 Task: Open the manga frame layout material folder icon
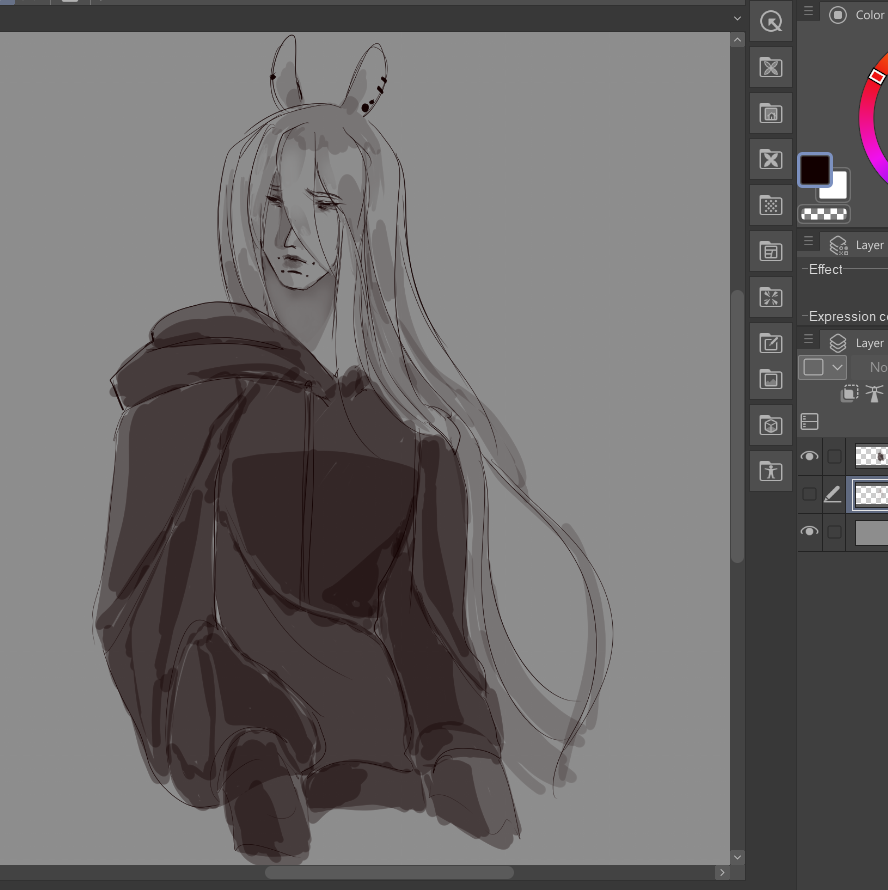coord(771,251)
